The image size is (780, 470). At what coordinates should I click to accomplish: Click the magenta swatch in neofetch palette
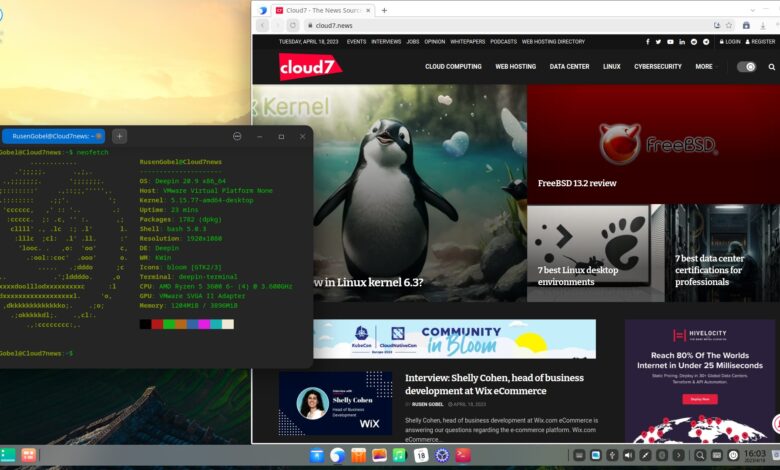tap(204, 324)
